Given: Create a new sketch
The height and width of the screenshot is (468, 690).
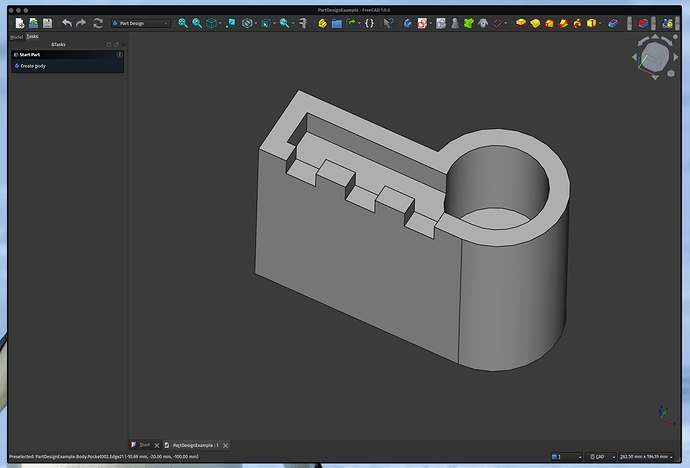Looking at the screenshot, I should coord(422,23).
